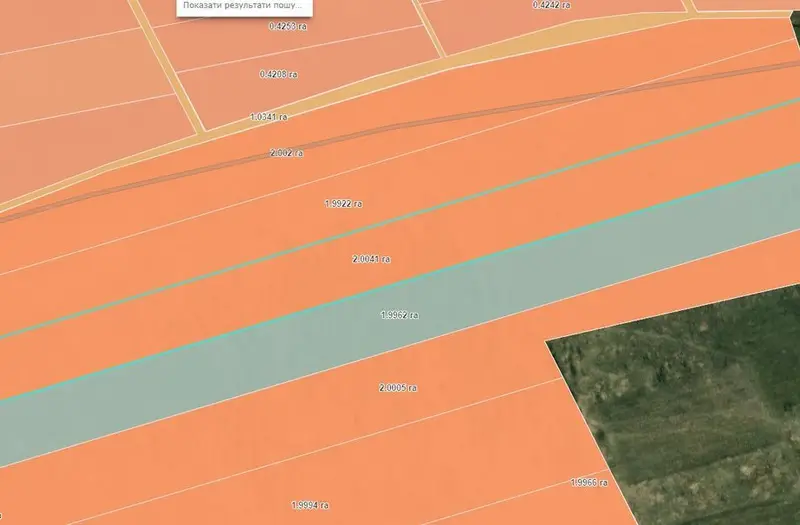
Task: Select the parcel labeled 1.9994 га
Action: click(310, 505)
